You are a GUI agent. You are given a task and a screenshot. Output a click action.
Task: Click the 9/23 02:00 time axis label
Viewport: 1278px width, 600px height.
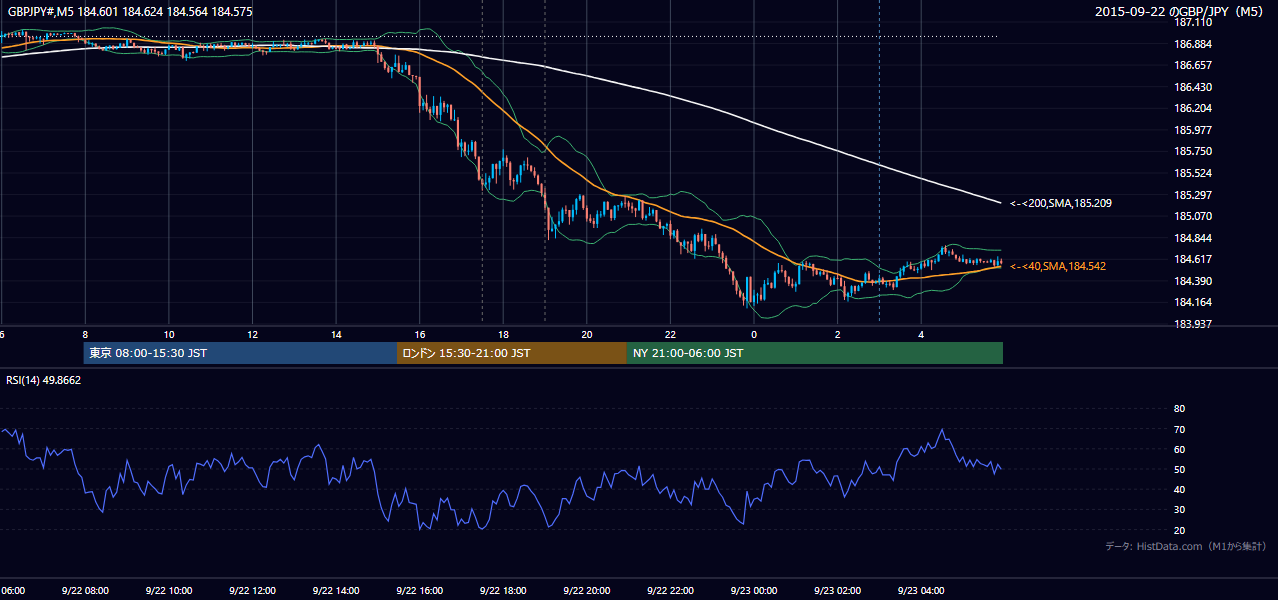(838, 591)
